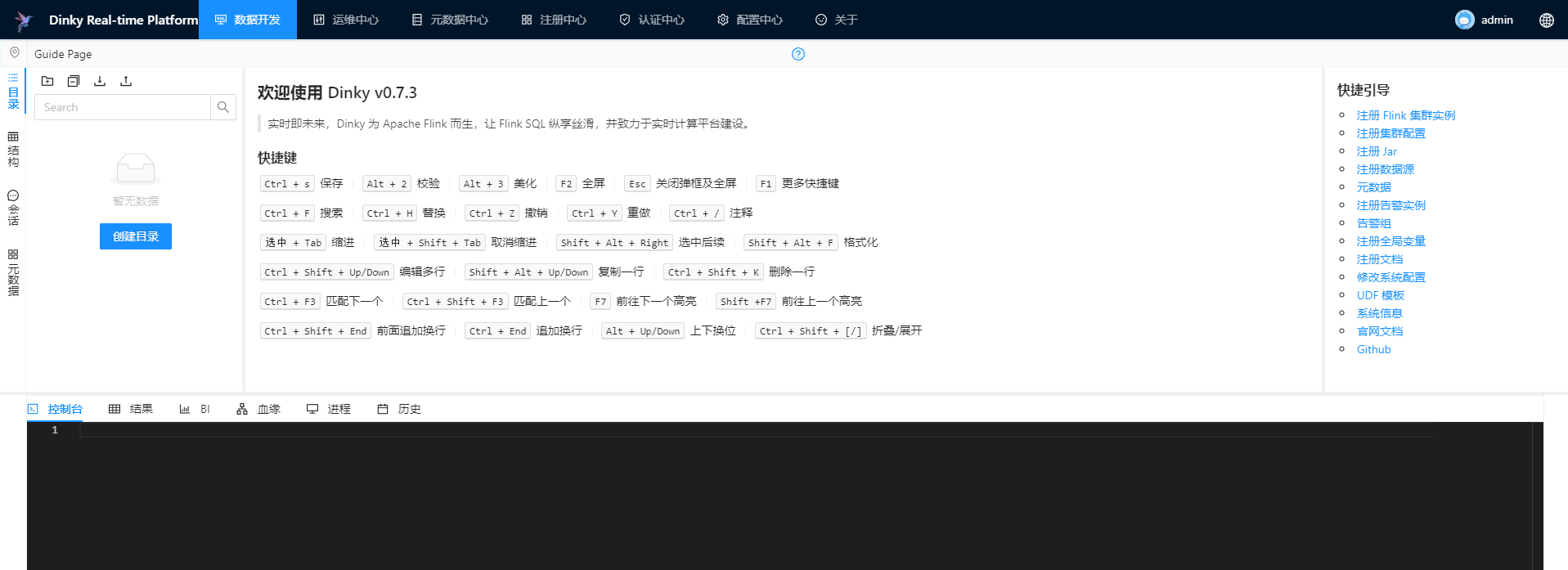The width and height of the screenshot is (1568, 570).
Task: Click the 欢迎使用 Dinky v0.7.3 heading
Action: tap(337, 92)
